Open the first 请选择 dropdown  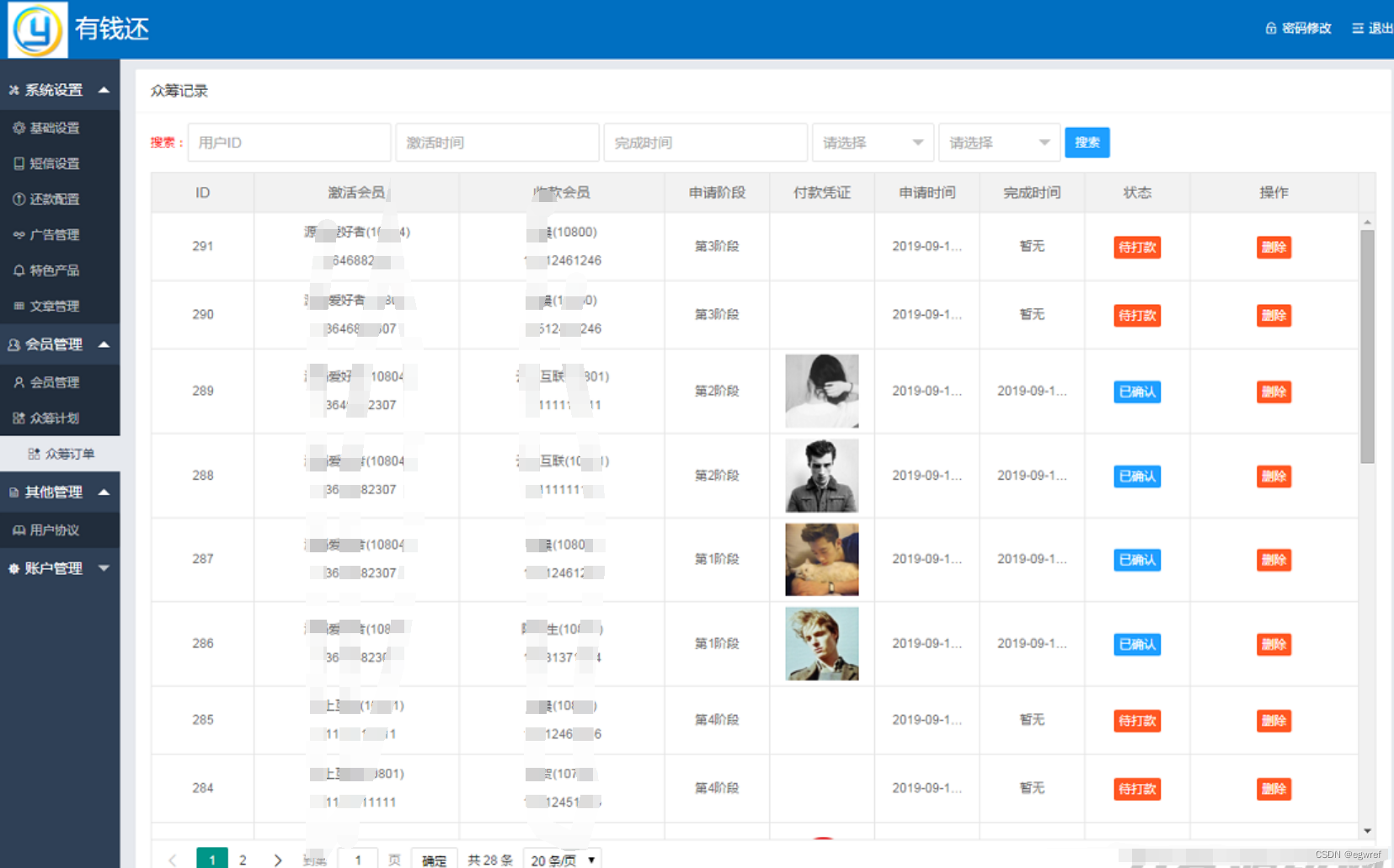tap(873, 142)
